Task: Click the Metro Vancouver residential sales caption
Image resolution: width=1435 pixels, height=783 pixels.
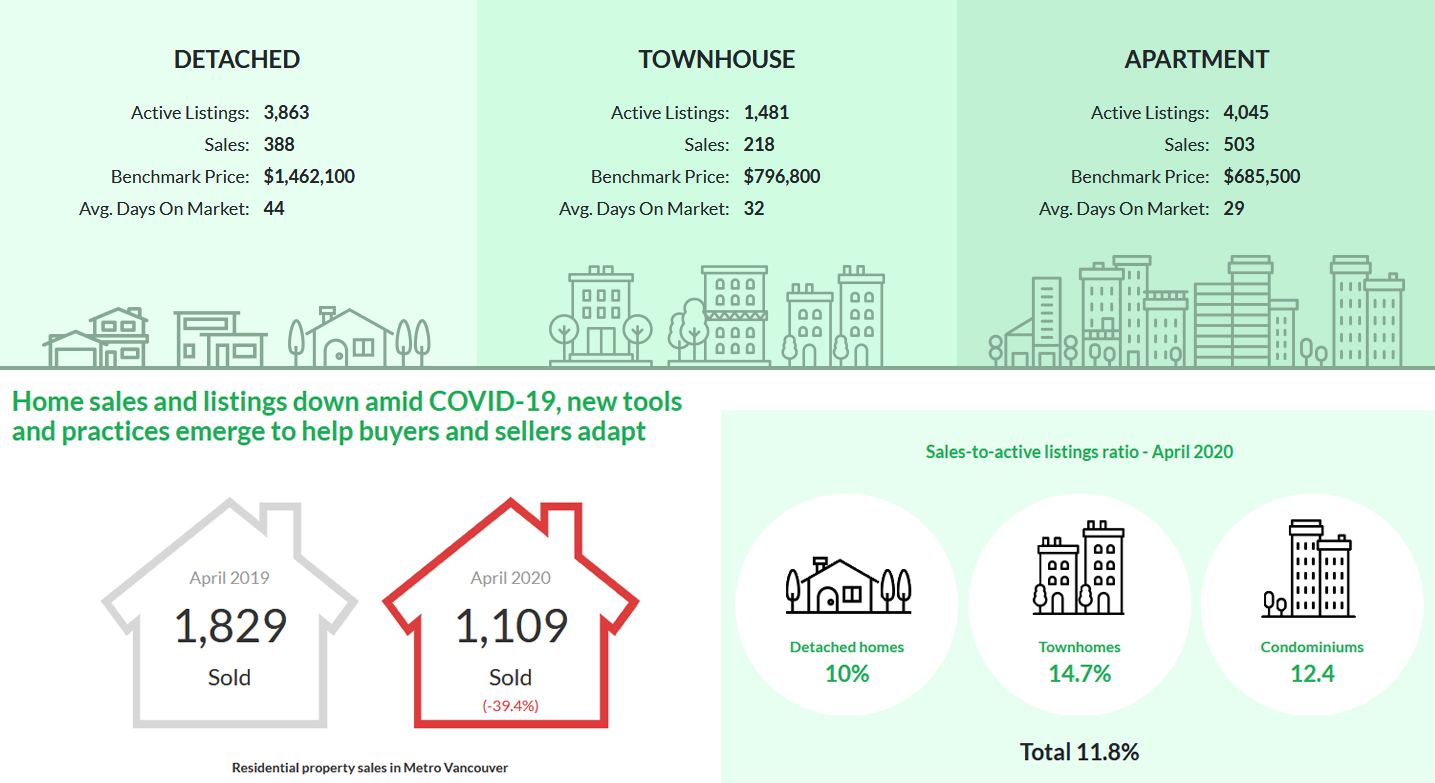Action: (x=370, y=768)
